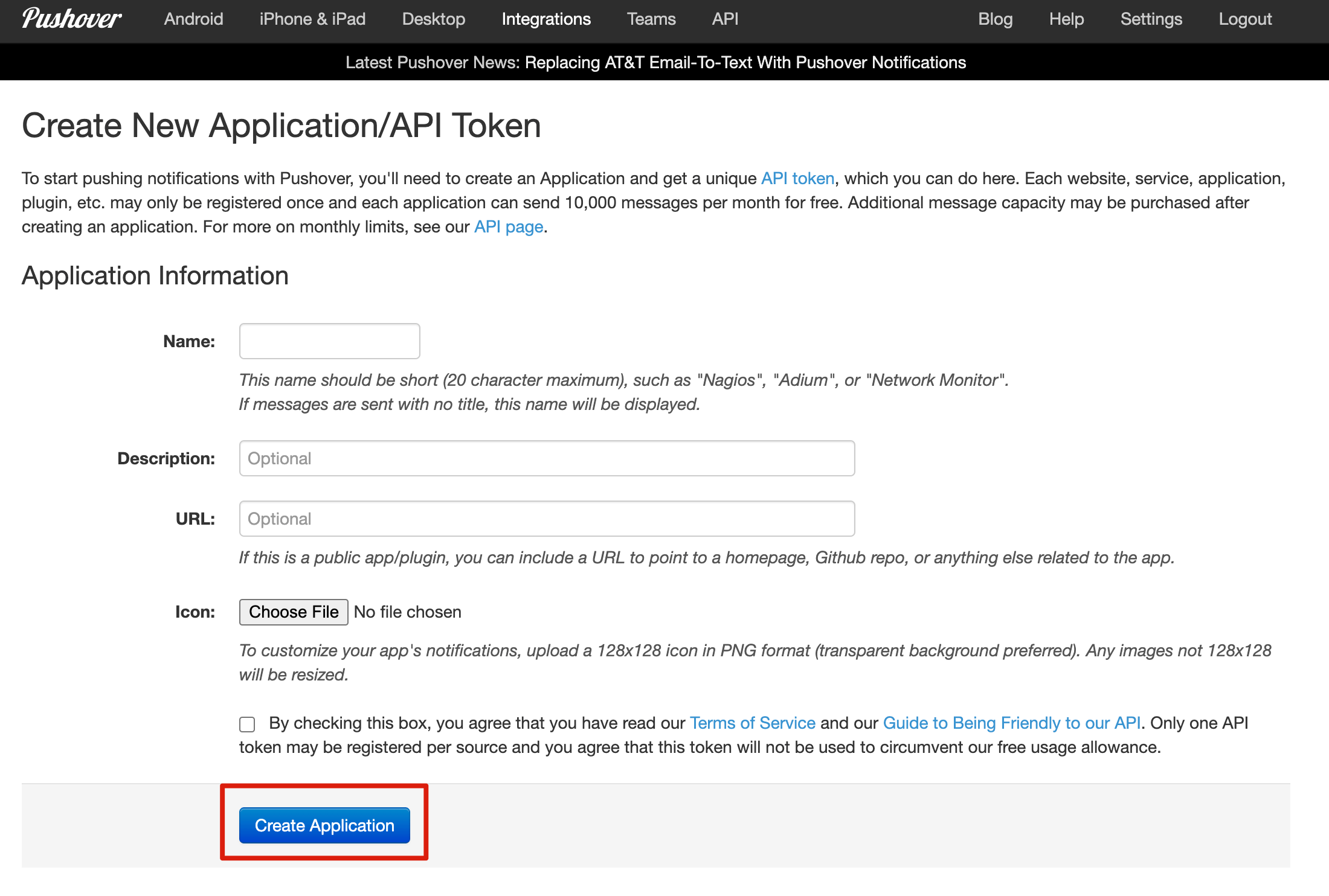Go to iPhone & iPad page
Screen dimensions: 1329x896
point(312,19)
